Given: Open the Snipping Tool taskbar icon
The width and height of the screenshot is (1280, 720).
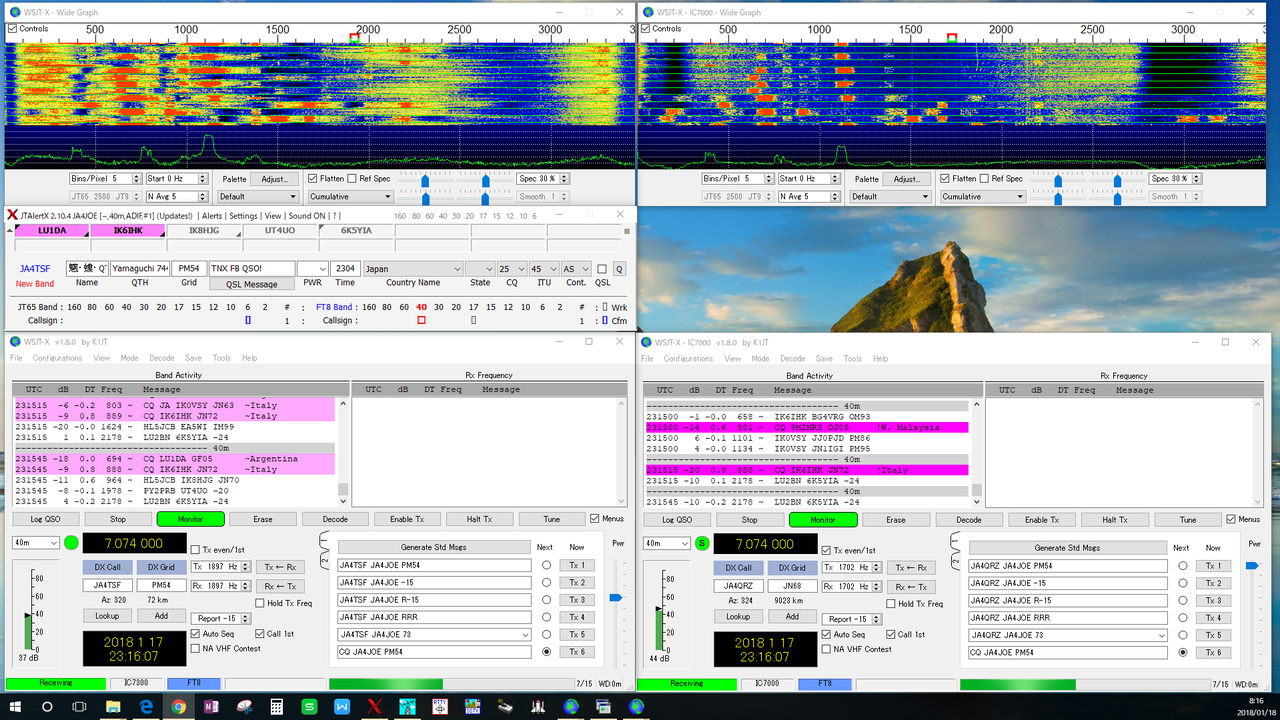Looking at the screenshot, I should 244,706.
